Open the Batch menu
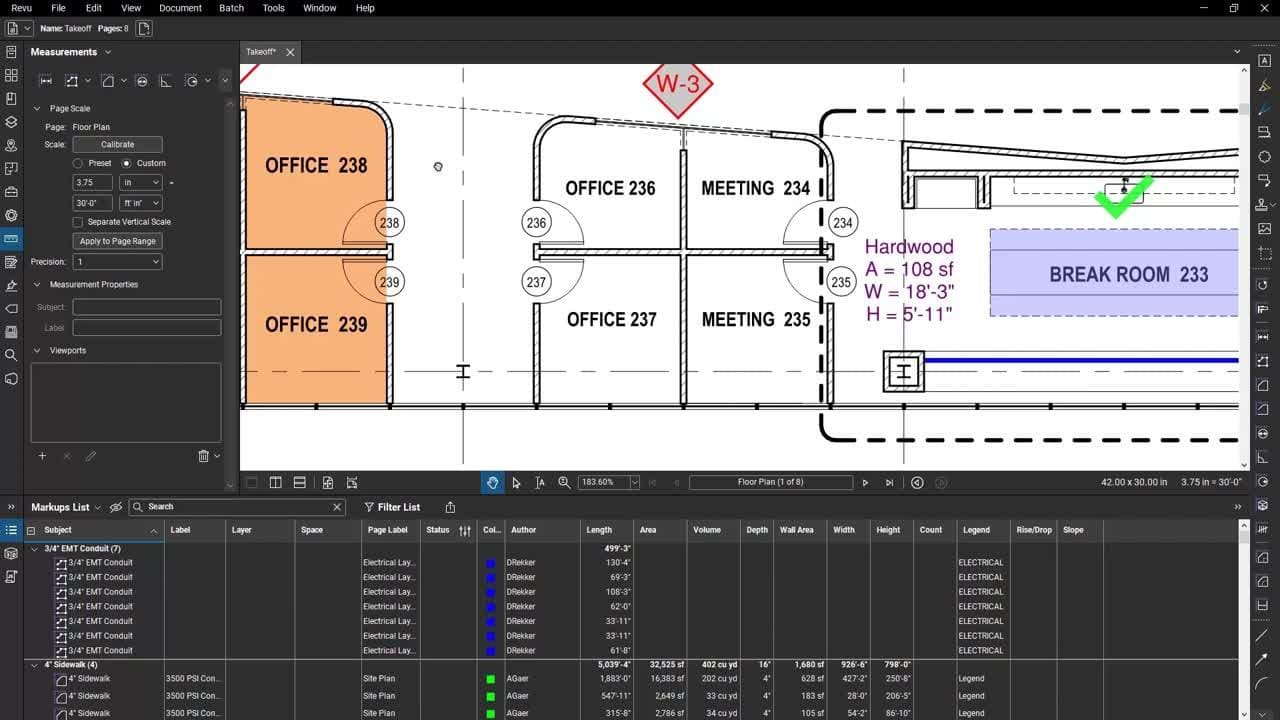1280x720 pixels. point(231,8)
